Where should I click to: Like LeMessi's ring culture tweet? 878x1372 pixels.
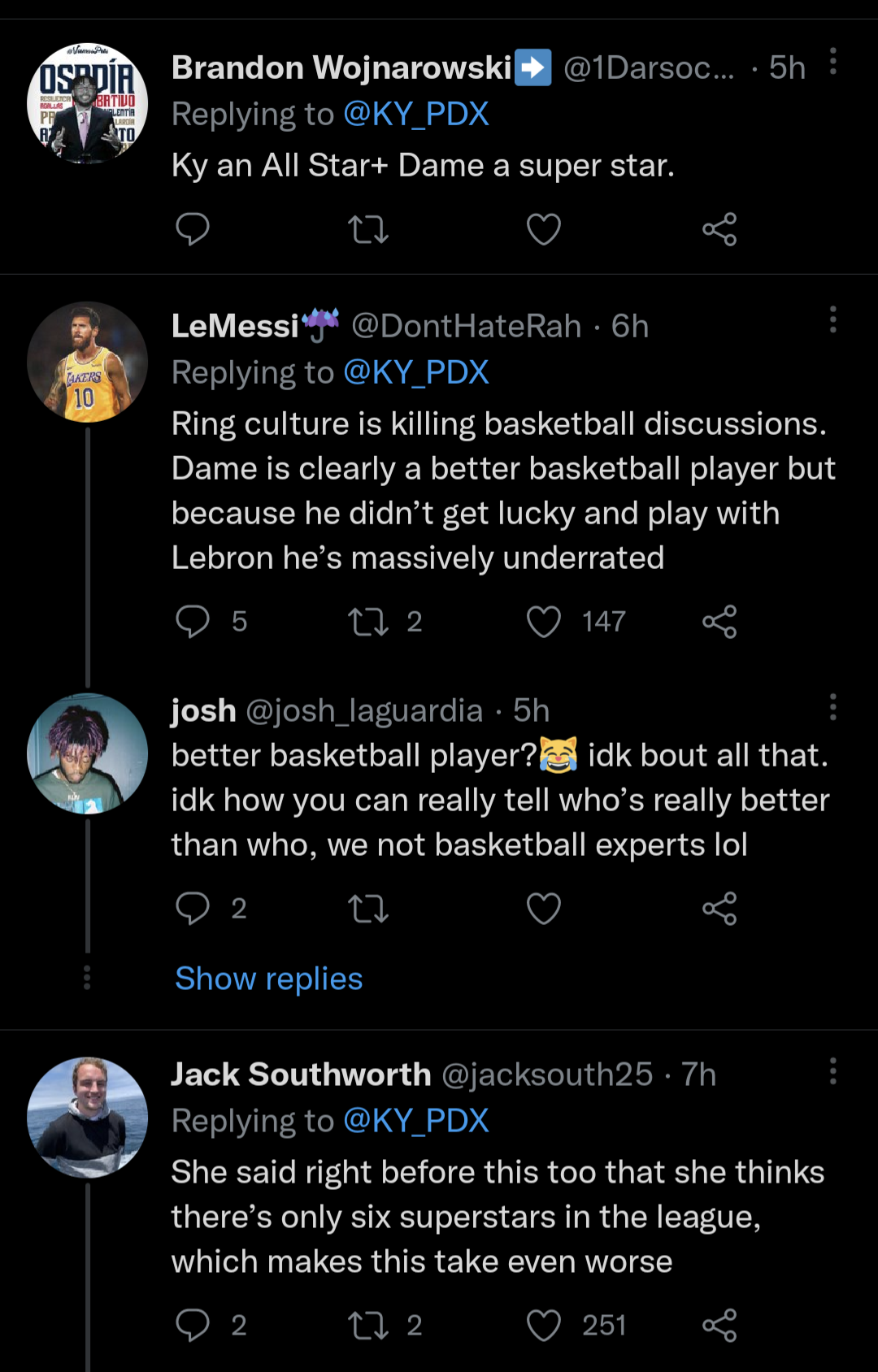click(x=543, y=622)
